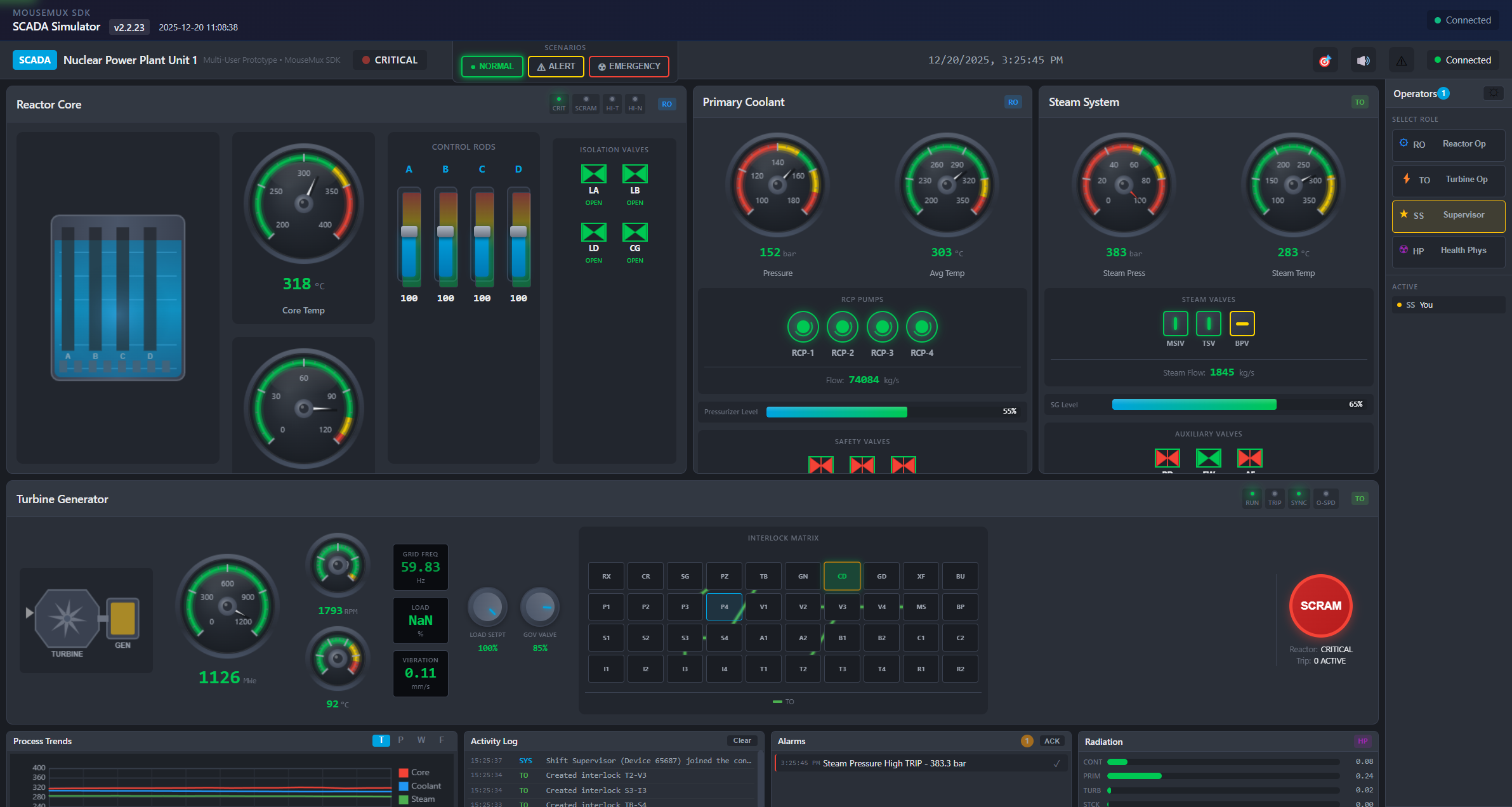Image resolution: width=1512 pixels, height=807 pixels.
Task: Select the MSIV steam valve icon
Action: tap(1175, 324)
